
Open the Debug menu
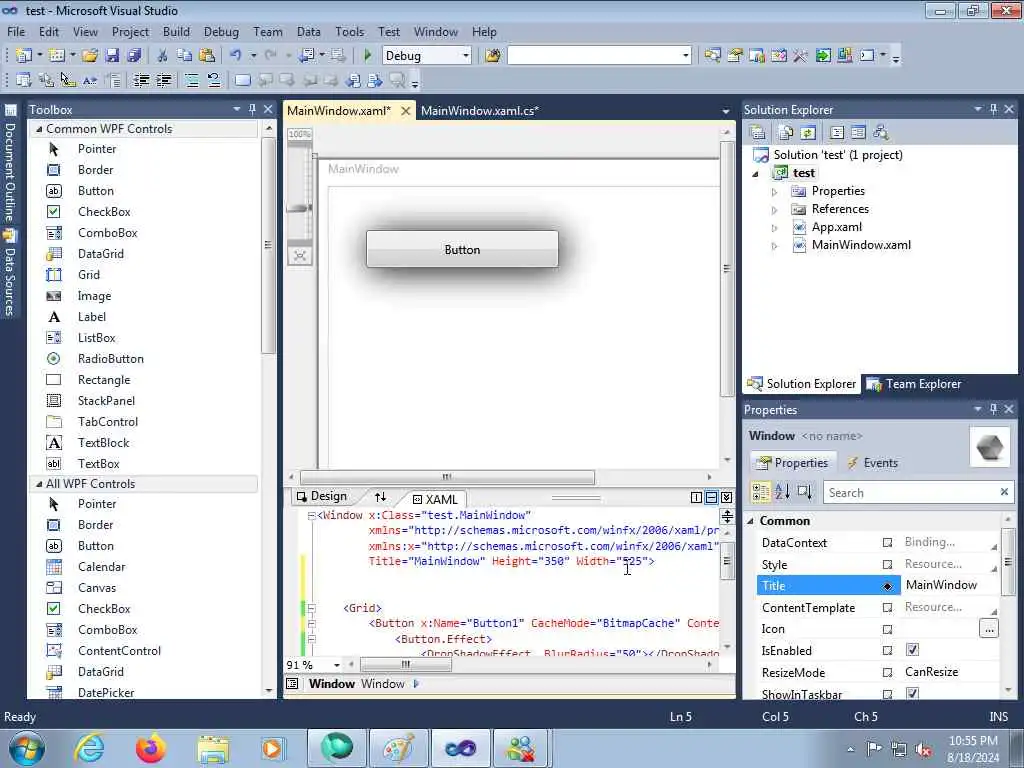(x=221, y=32)
